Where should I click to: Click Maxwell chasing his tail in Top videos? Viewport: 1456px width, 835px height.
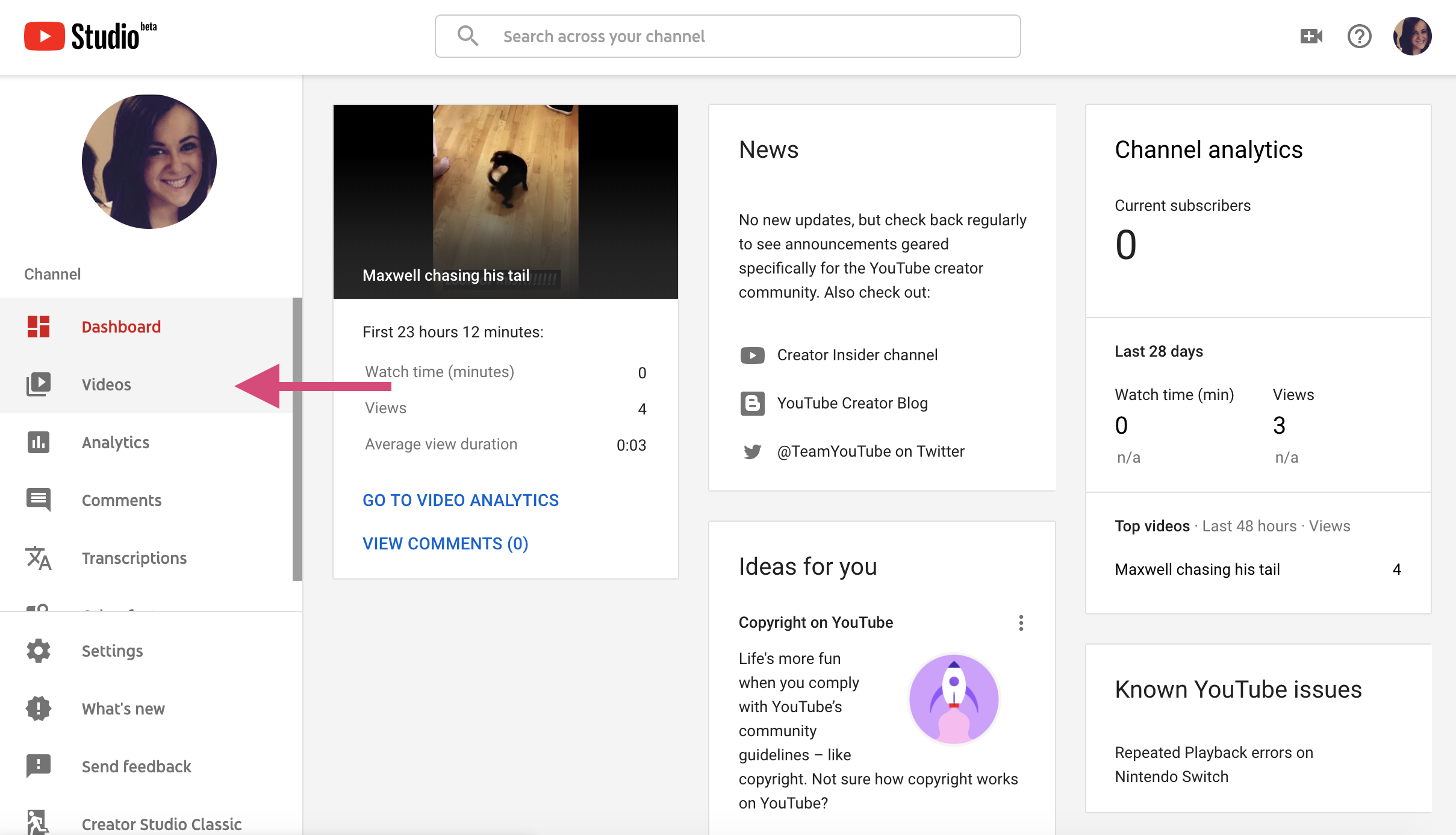point(1197,569)
